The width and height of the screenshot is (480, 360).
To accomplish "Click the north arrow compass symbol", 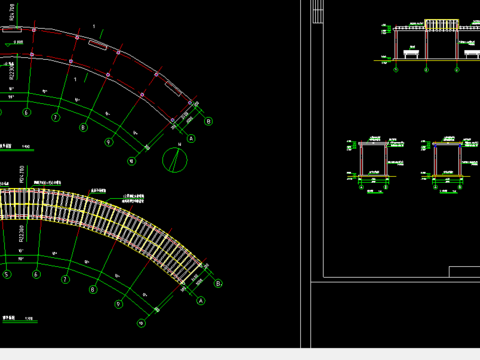I will coord(175,160).
